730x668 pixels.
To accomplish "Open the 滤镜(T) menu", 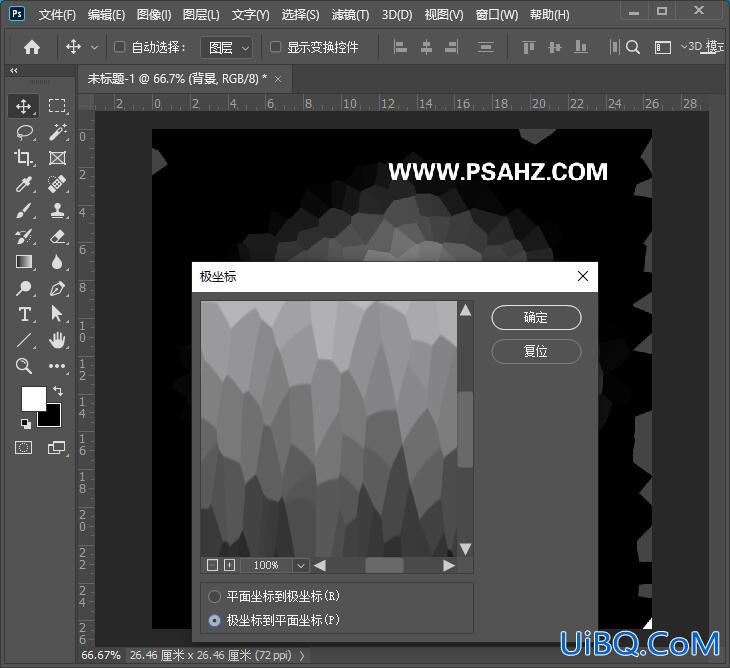I will click(350, 14).
